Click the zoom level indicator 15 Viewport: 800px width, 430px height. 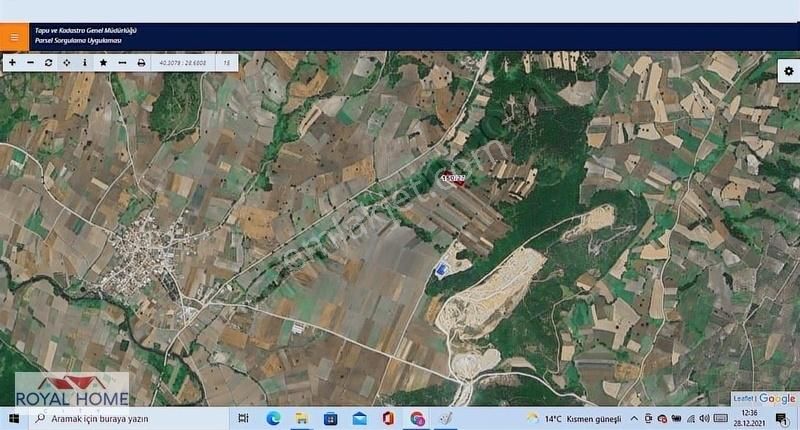[x=227, y=62]
